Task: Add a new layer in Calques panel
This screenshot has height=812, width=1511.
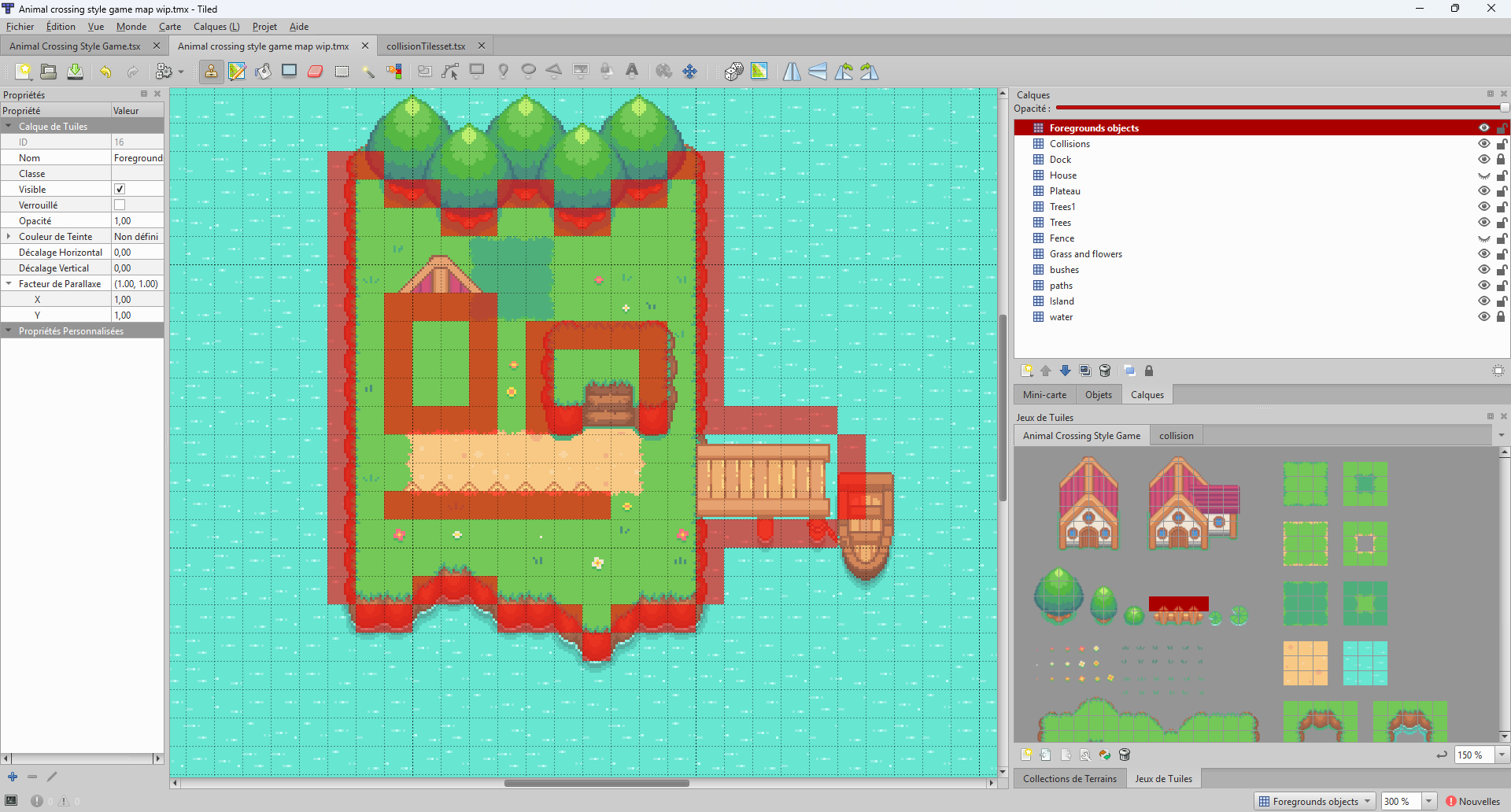Action: [1027, 371]
